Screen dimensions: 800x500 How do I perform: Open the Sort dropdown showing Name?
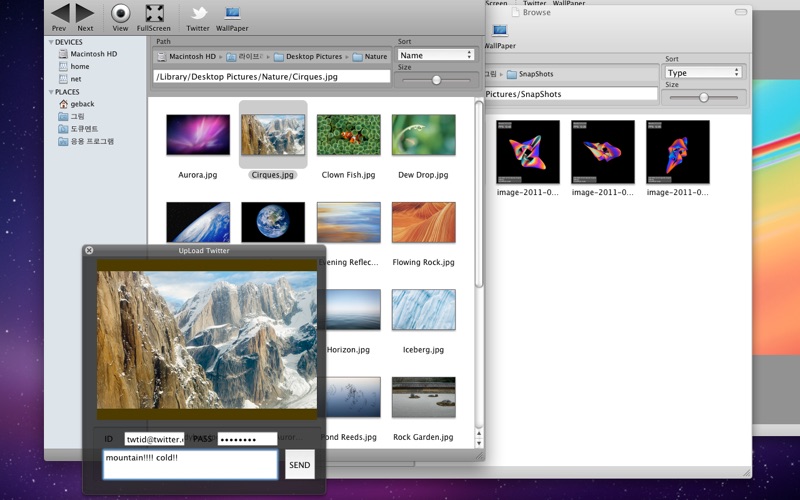coord(436,55)
